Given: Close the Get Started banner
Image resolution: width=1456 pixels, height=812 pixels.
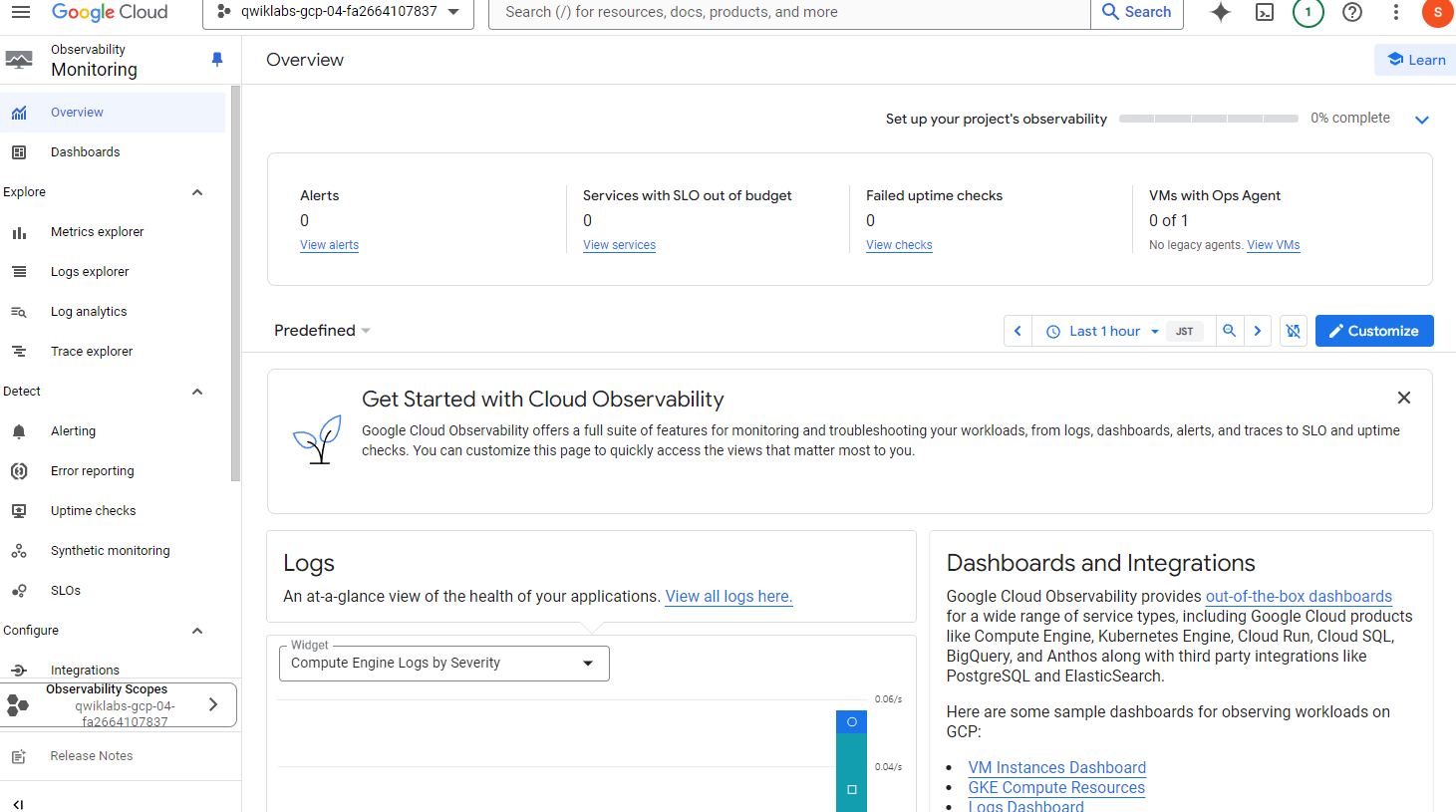Looking at the screenshot, I should click(1404, 398).
